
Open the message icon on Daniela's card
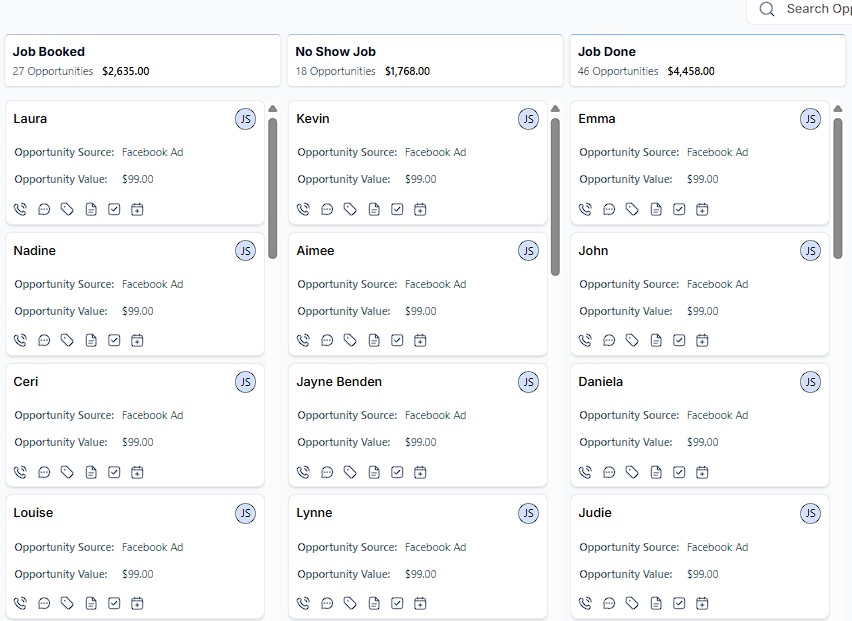[x=609, y=472]
